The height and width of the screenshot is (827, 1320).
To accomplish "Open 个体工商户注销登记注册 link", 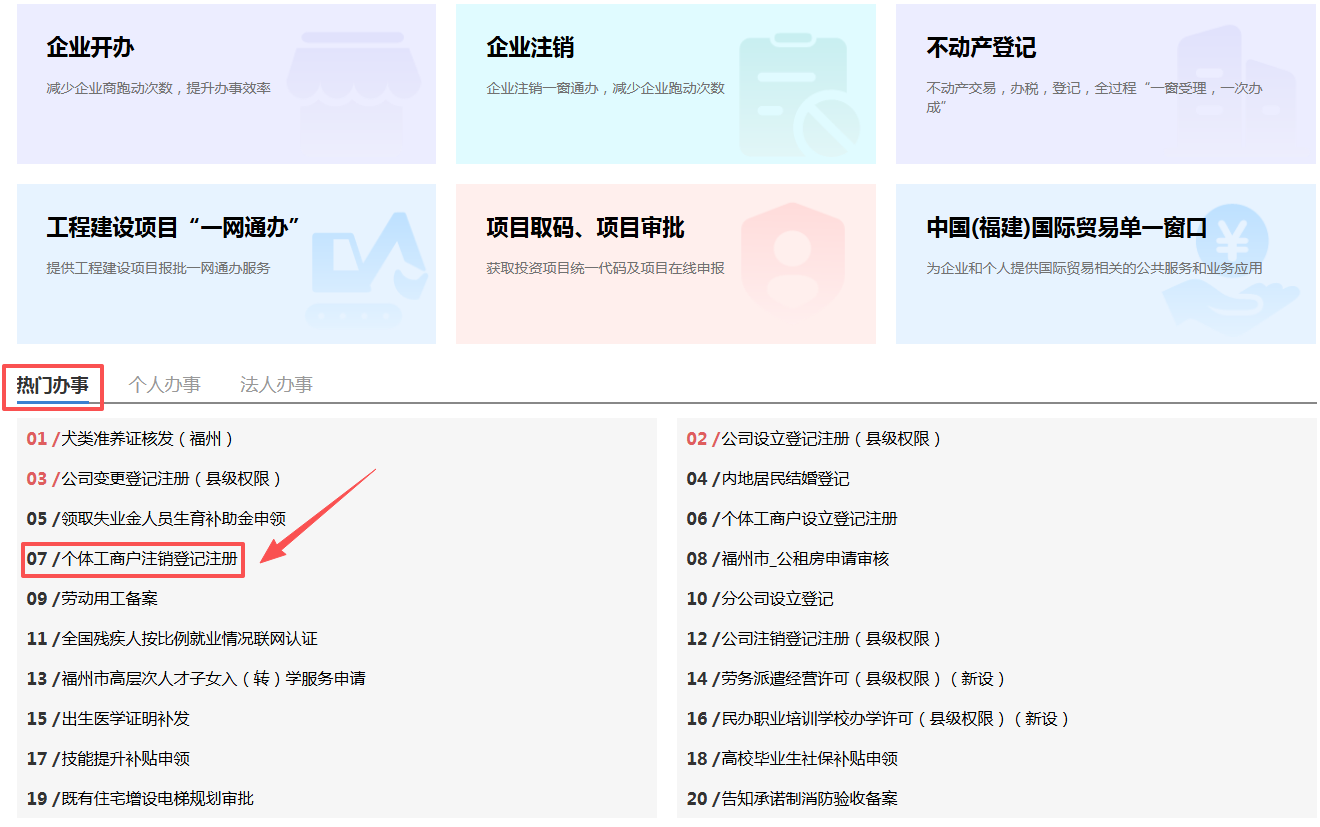I will click(x=149, y=559).
